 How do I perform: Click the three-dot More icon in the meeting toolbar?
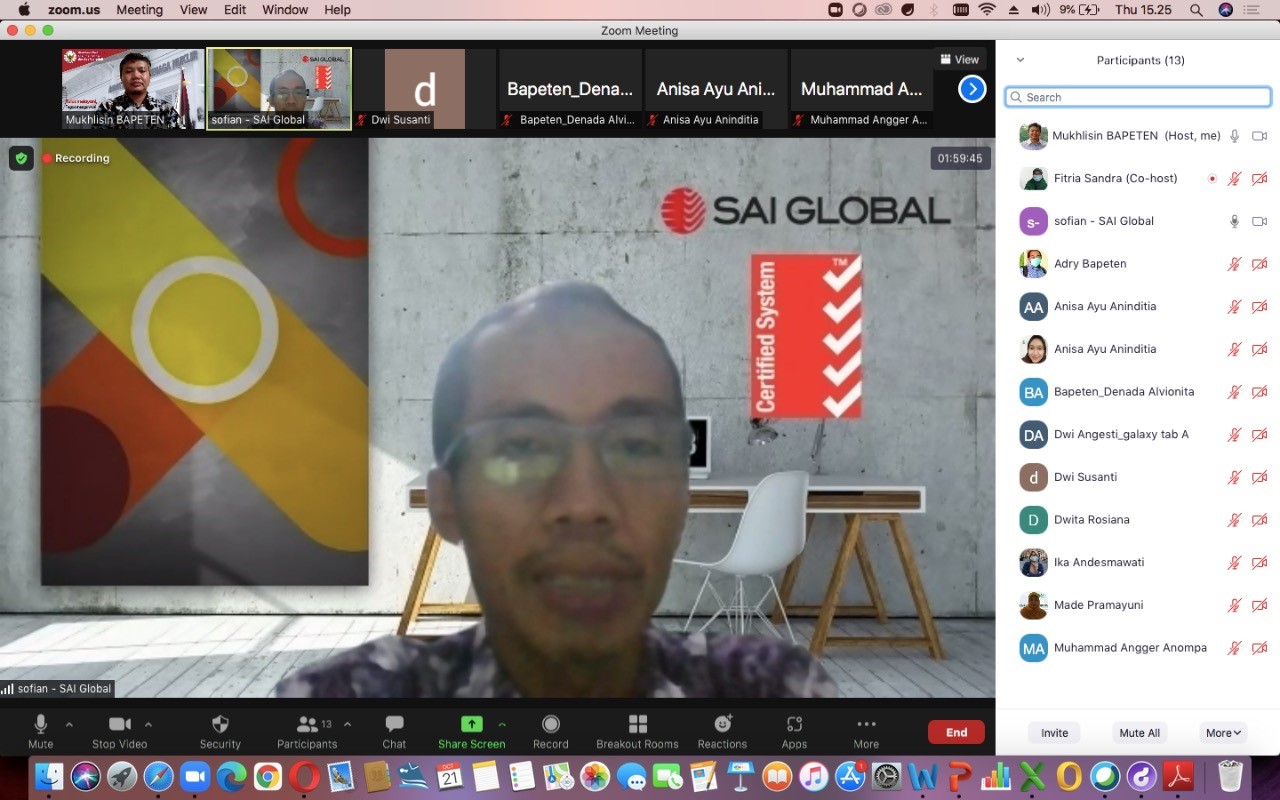point(866,724)
